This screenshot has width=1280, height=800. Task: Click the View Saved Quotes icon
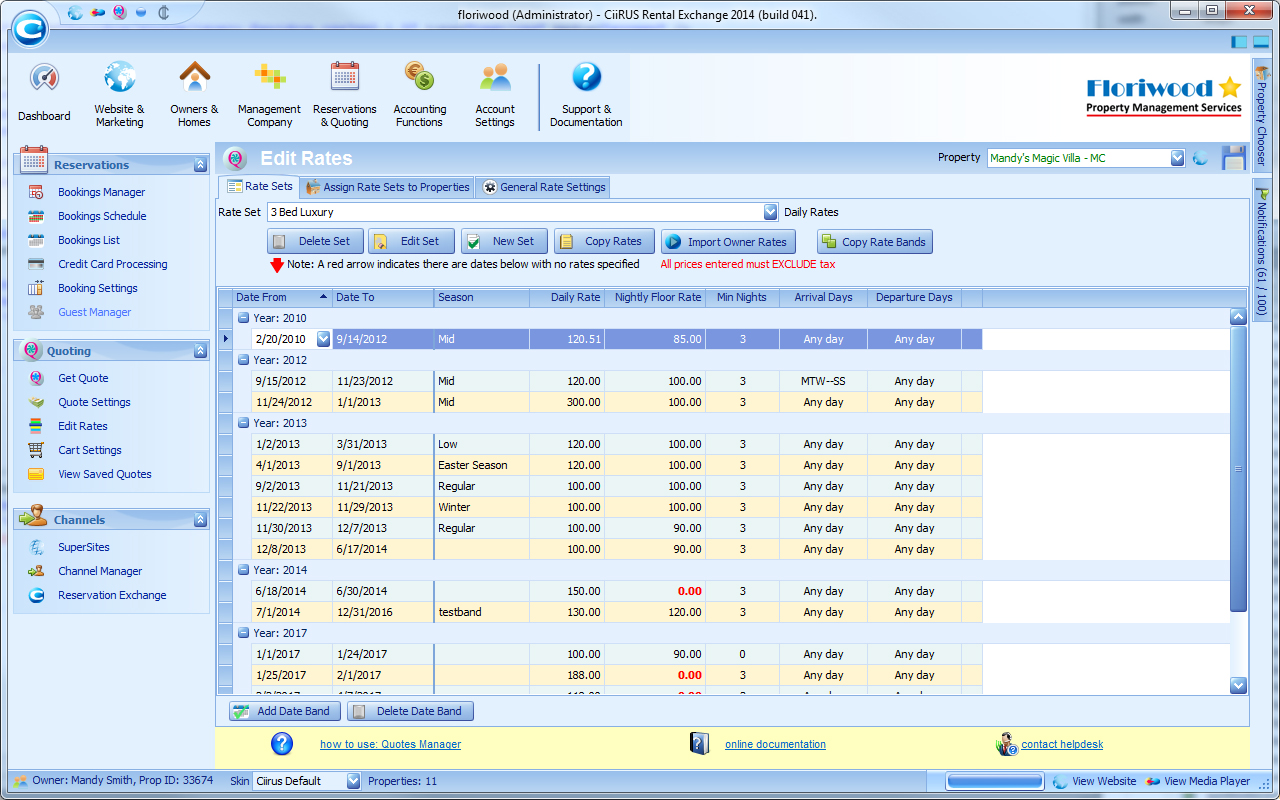pyautogui.click(x=36, y=474)
